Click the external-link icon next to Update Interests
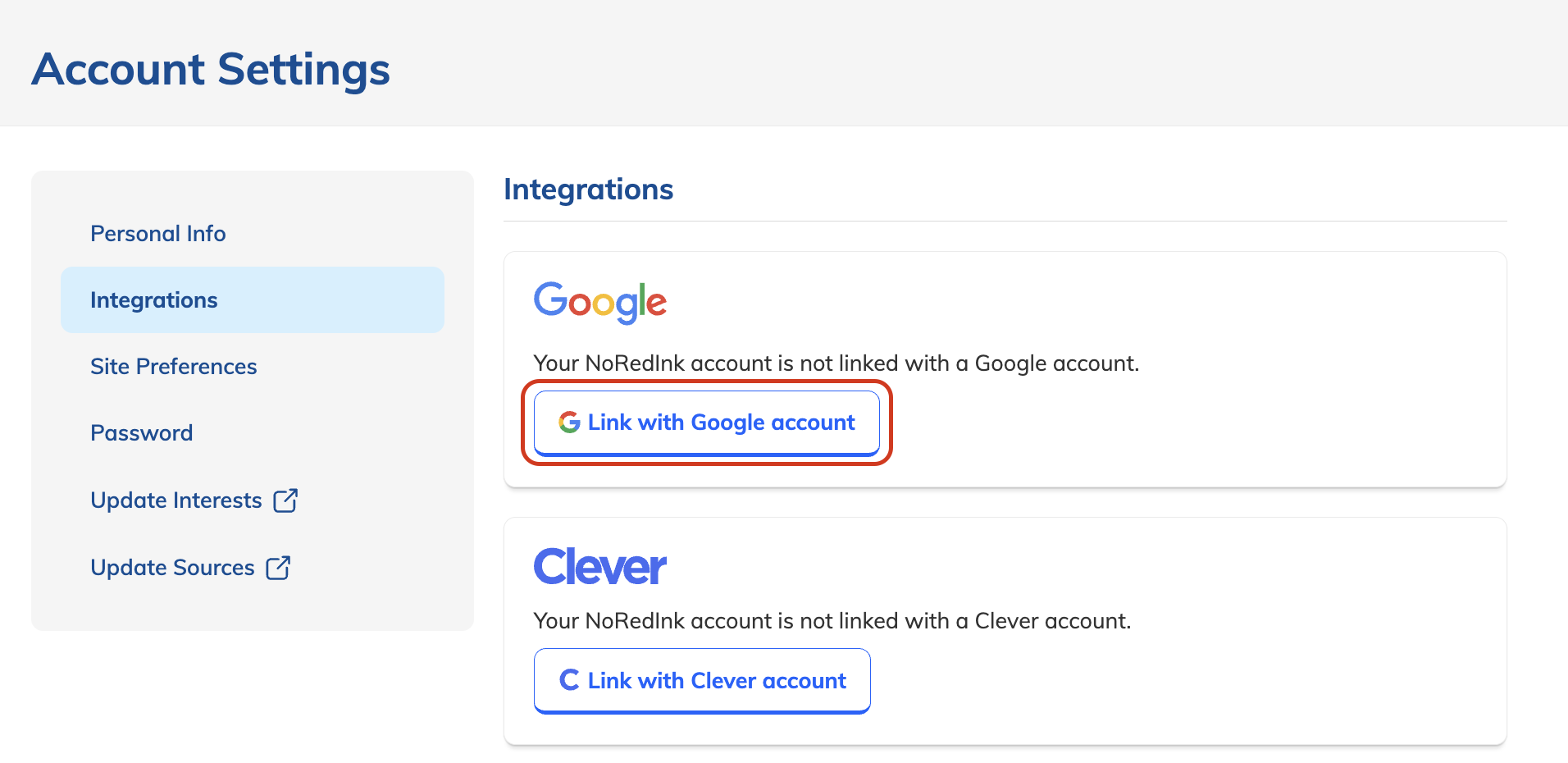This screenshot has width=1568, height=763. point(286,500)
